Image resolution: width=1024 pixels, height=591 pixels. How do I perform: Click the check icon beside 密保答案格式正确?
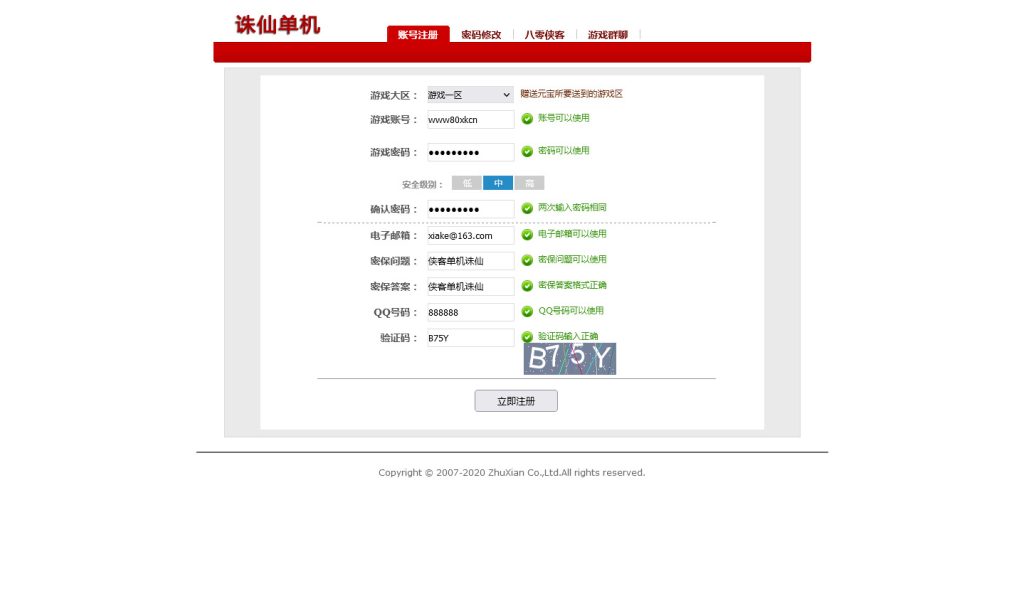[527, 285]
